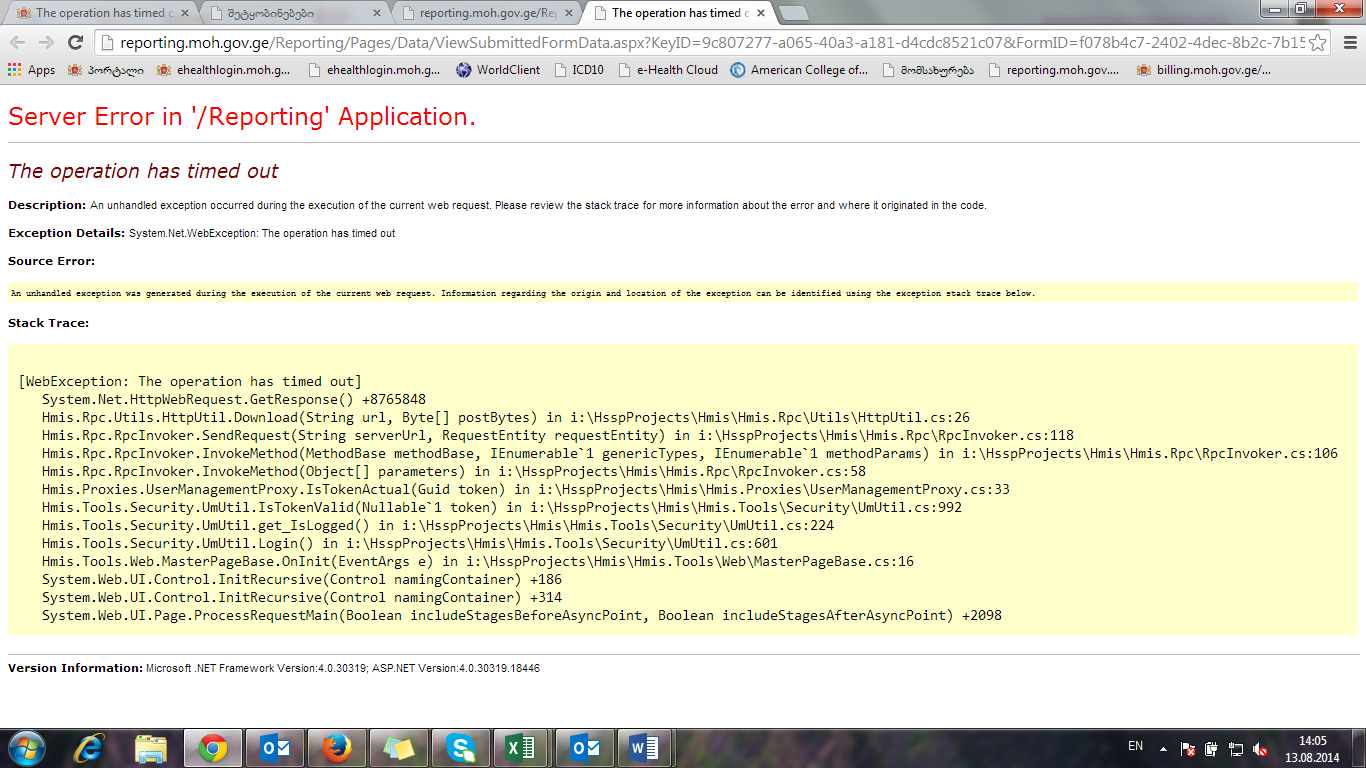
Task: Open Word from the taskbar
Action: [x=645, y=748]
